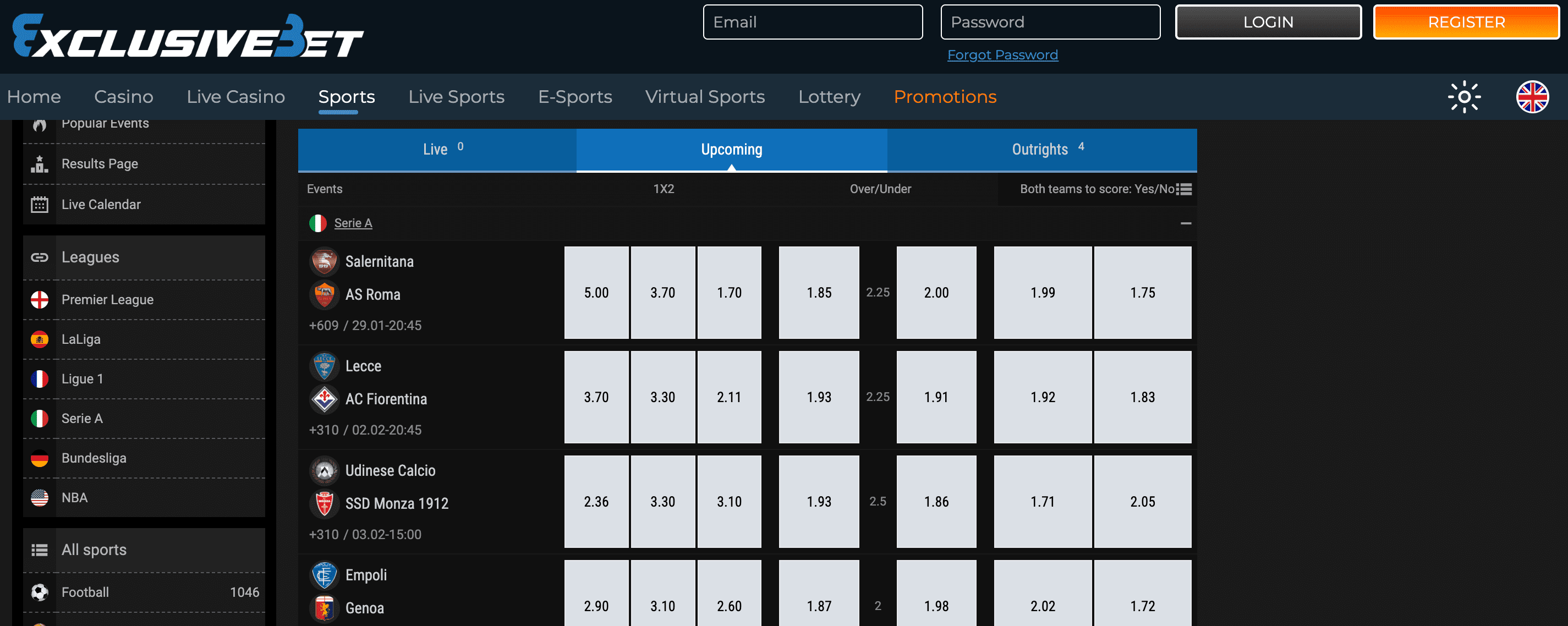The height and width of the screenshot is (626, 1568).
Task: Click the Email input field
Action: point(812,22)
